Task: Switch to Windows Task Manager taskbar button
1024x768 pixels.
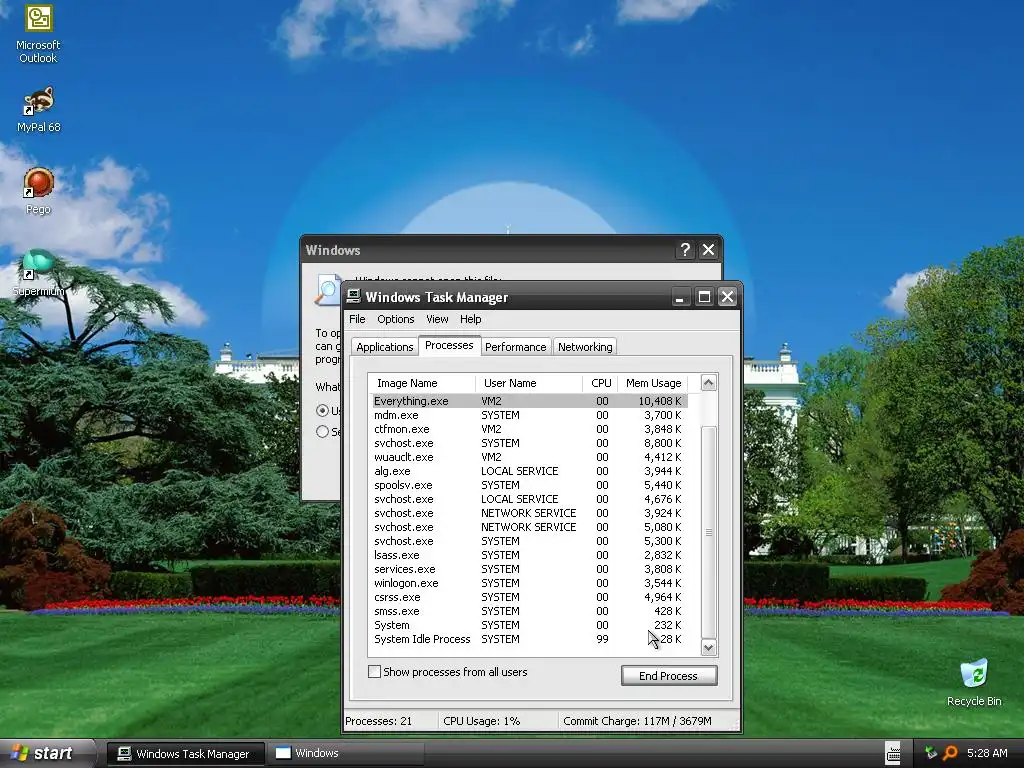Action: (185, 754)
